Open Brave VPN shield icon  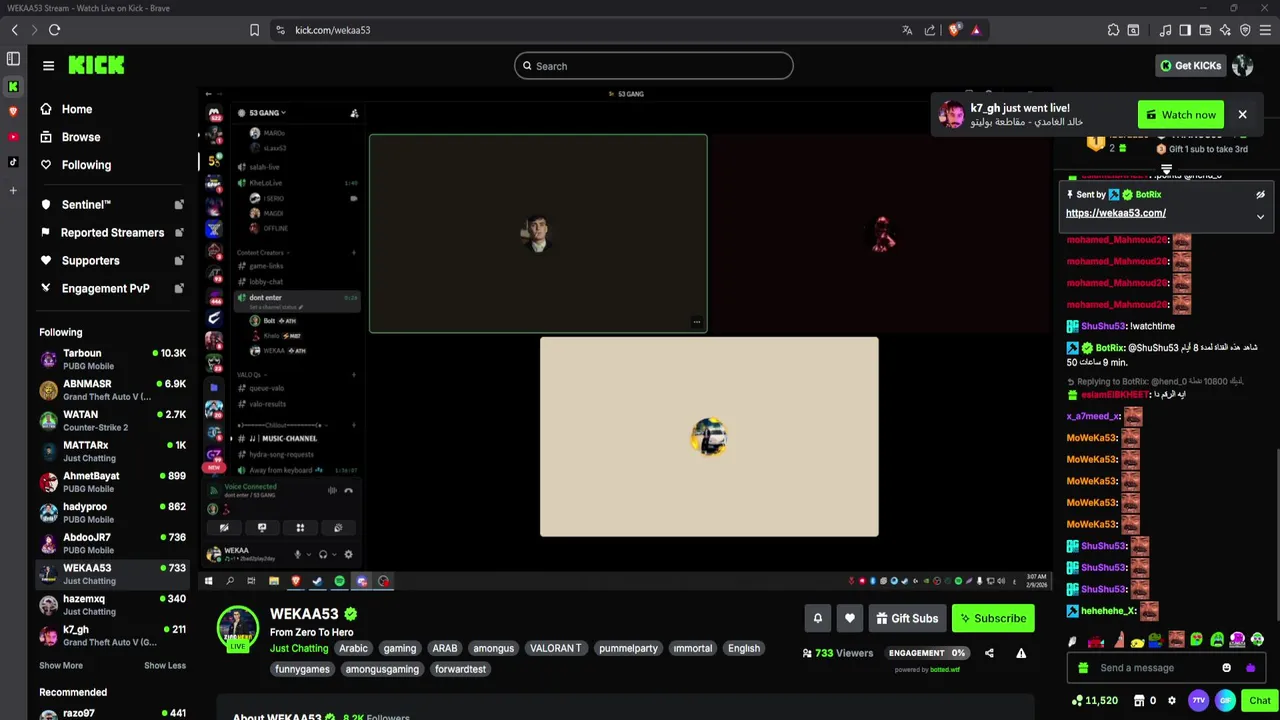(x=1245, y=30)
